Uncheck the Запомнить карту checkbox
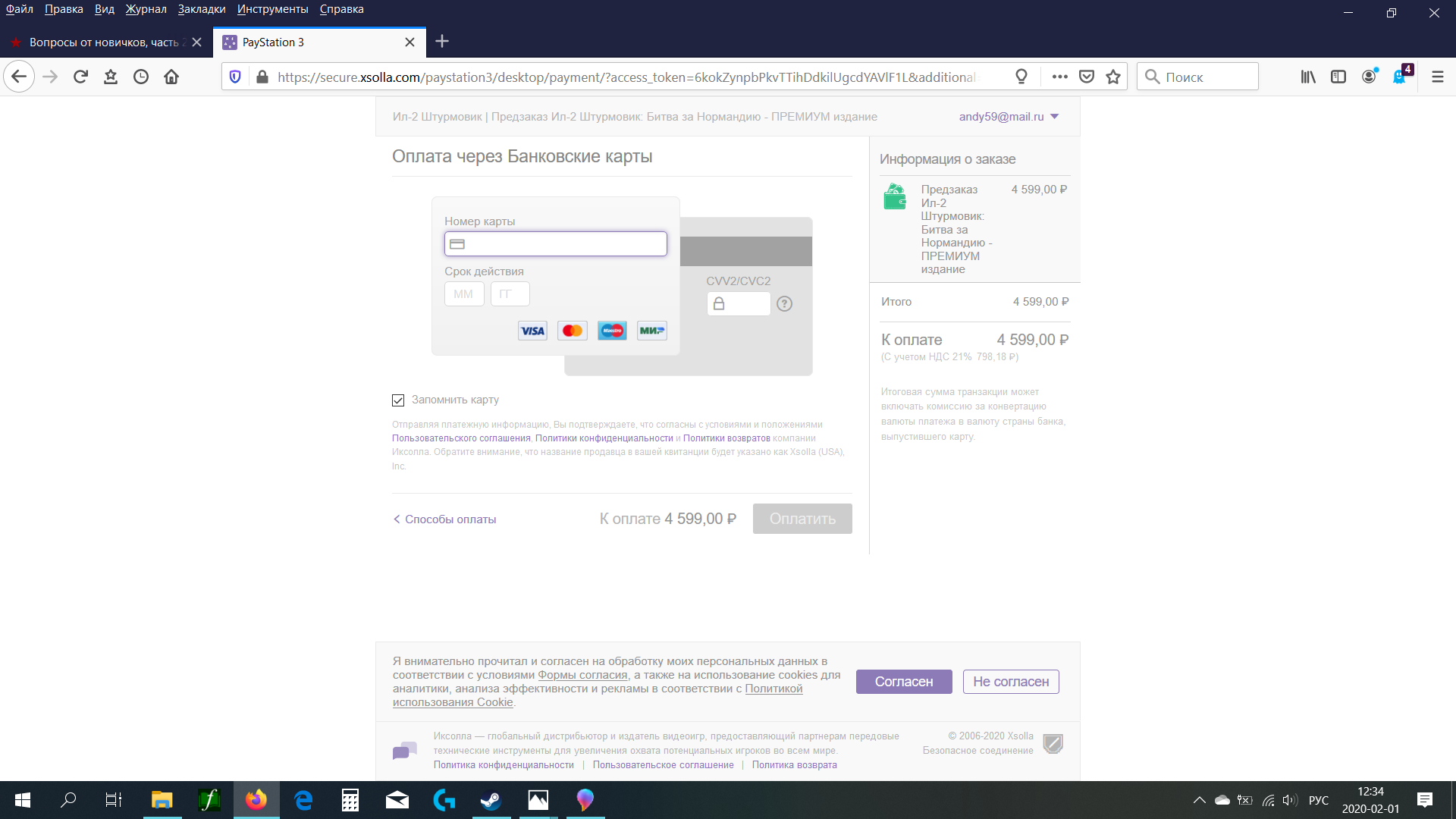Screen dimensions: 1456x819 [398, 400]
